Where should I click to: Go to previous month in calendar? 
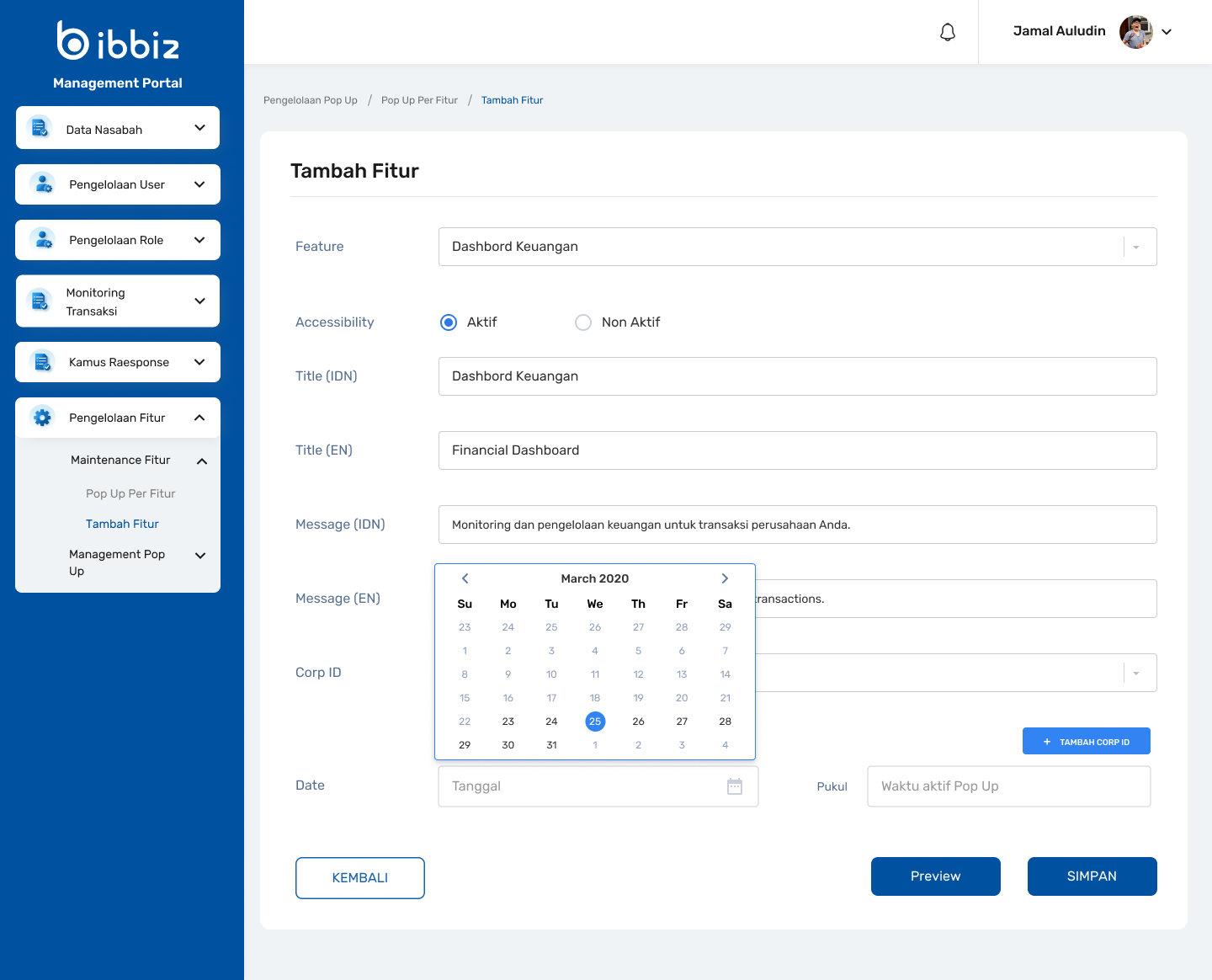click(465, 578)
